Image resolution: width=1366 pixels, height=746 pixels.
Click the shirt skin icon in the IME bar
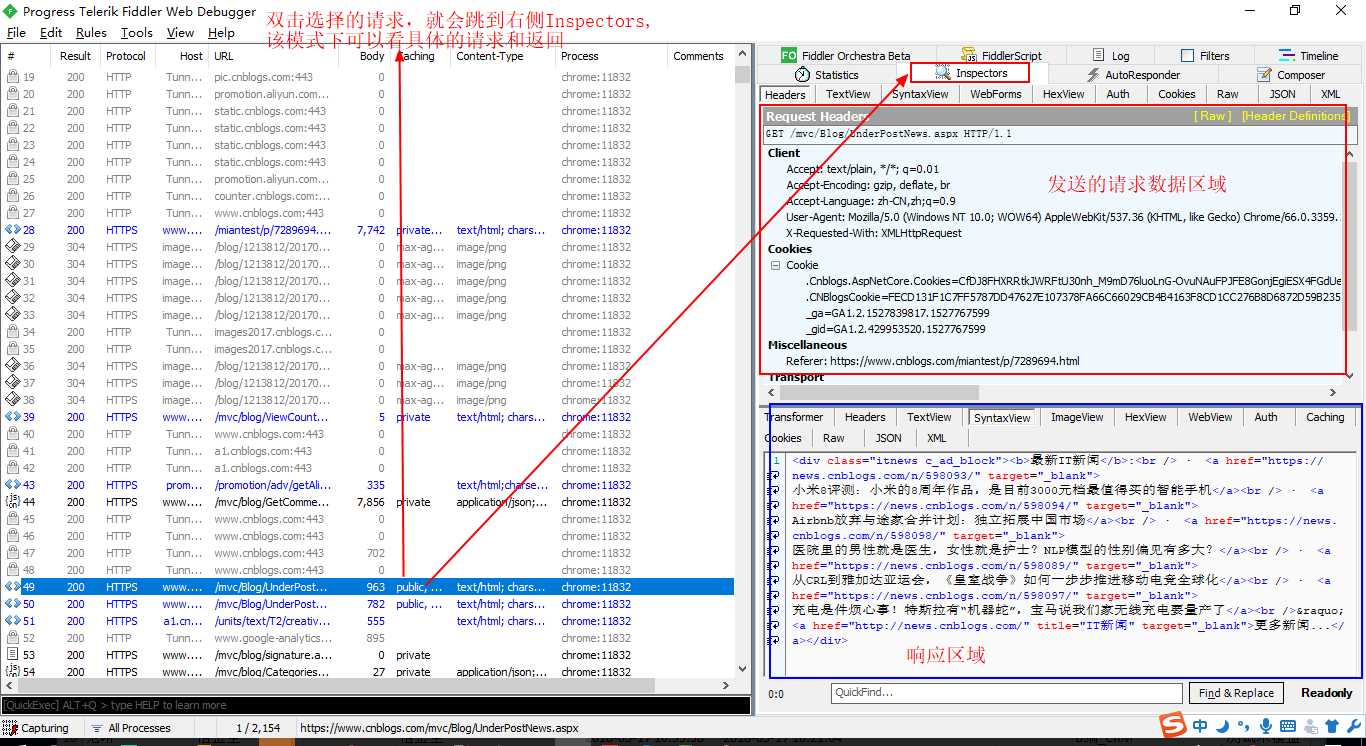point(1332,726)
